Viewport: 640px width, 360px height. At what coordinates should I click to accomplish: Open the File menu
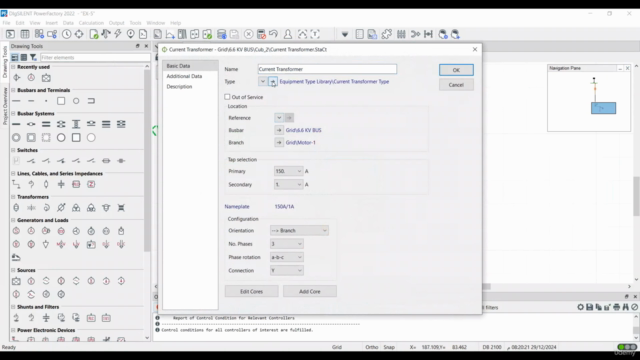(7, 23)
